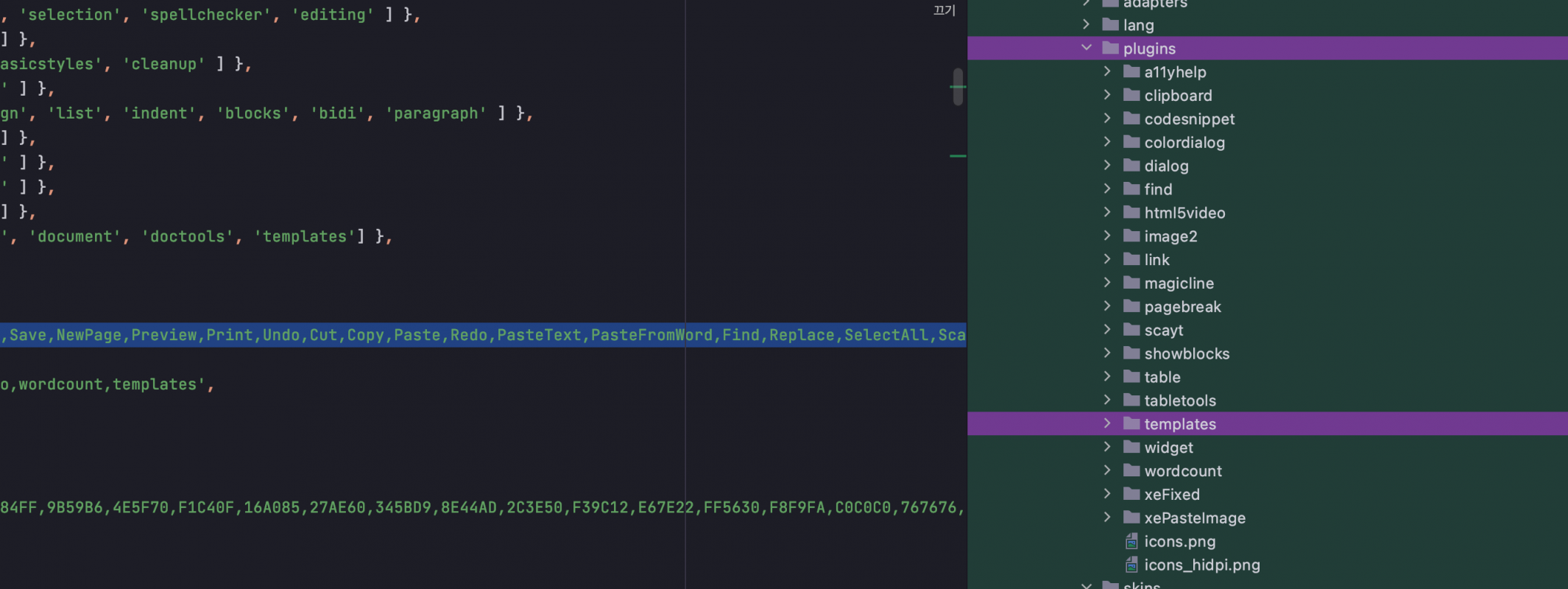Click 'cleanup' string in the code
This screenshot has width=1568, height=589.
[x=163, y=64]
